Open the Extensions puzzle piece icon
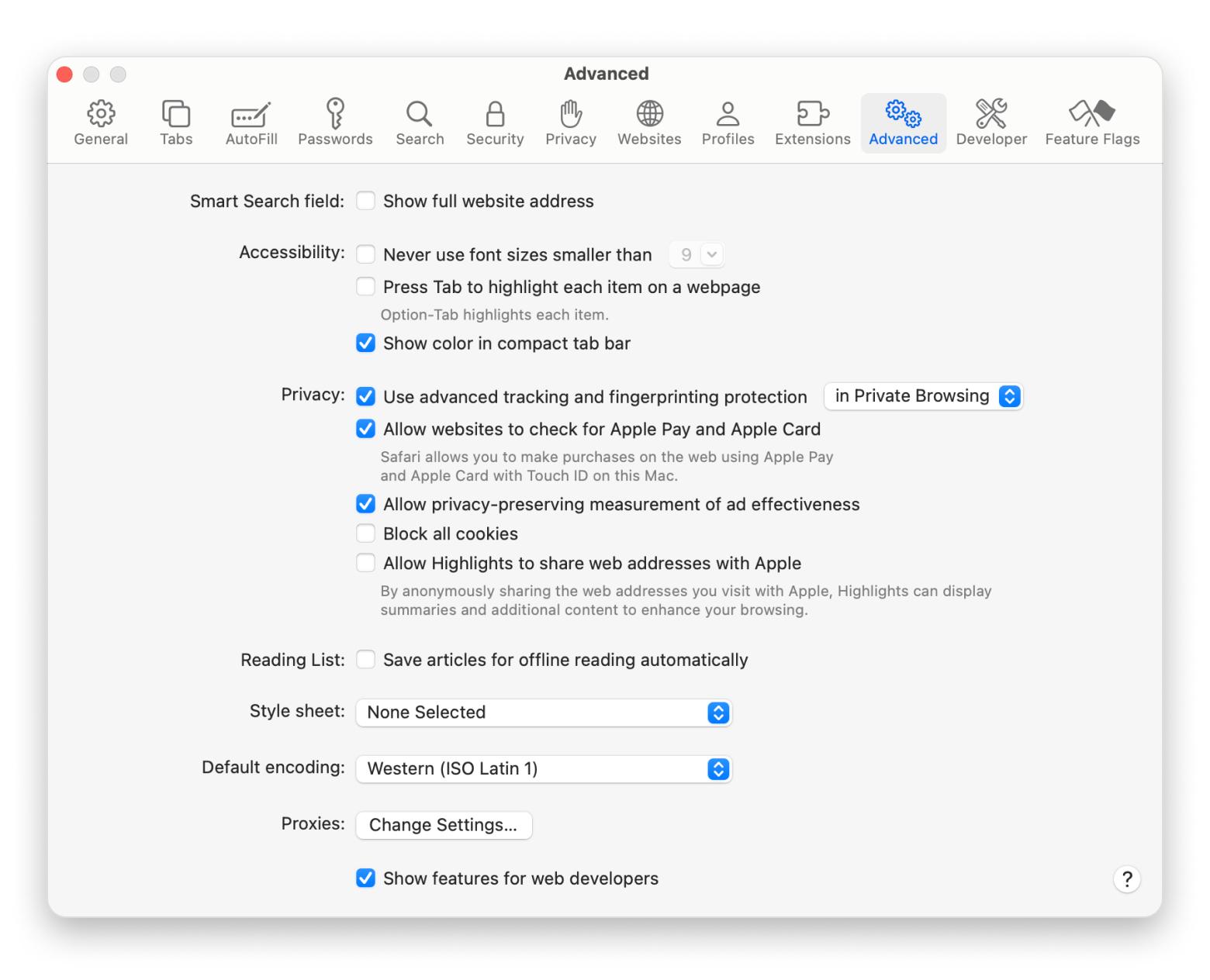The image size is (1210, 980). tap(812, 114)
